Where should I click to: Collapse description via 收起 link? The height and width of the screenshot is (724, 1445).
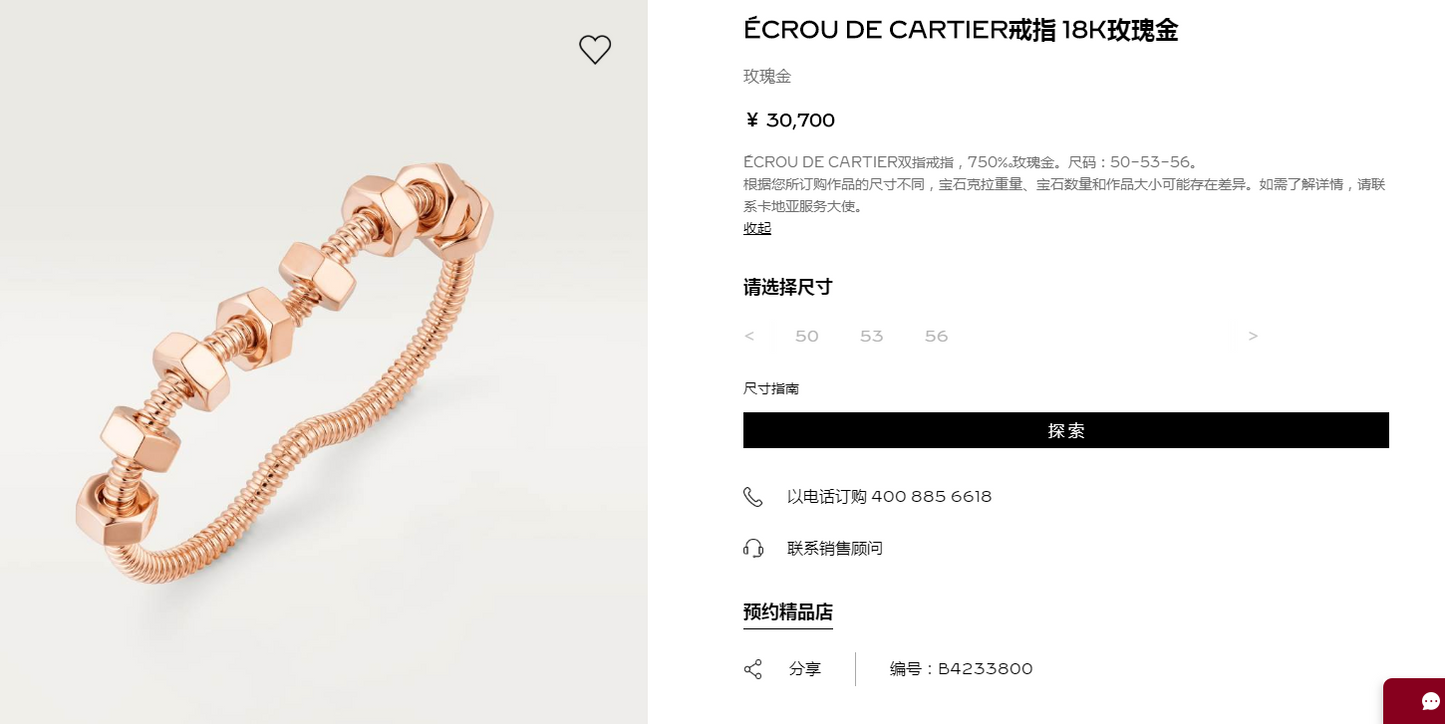[x=757, y=228]
